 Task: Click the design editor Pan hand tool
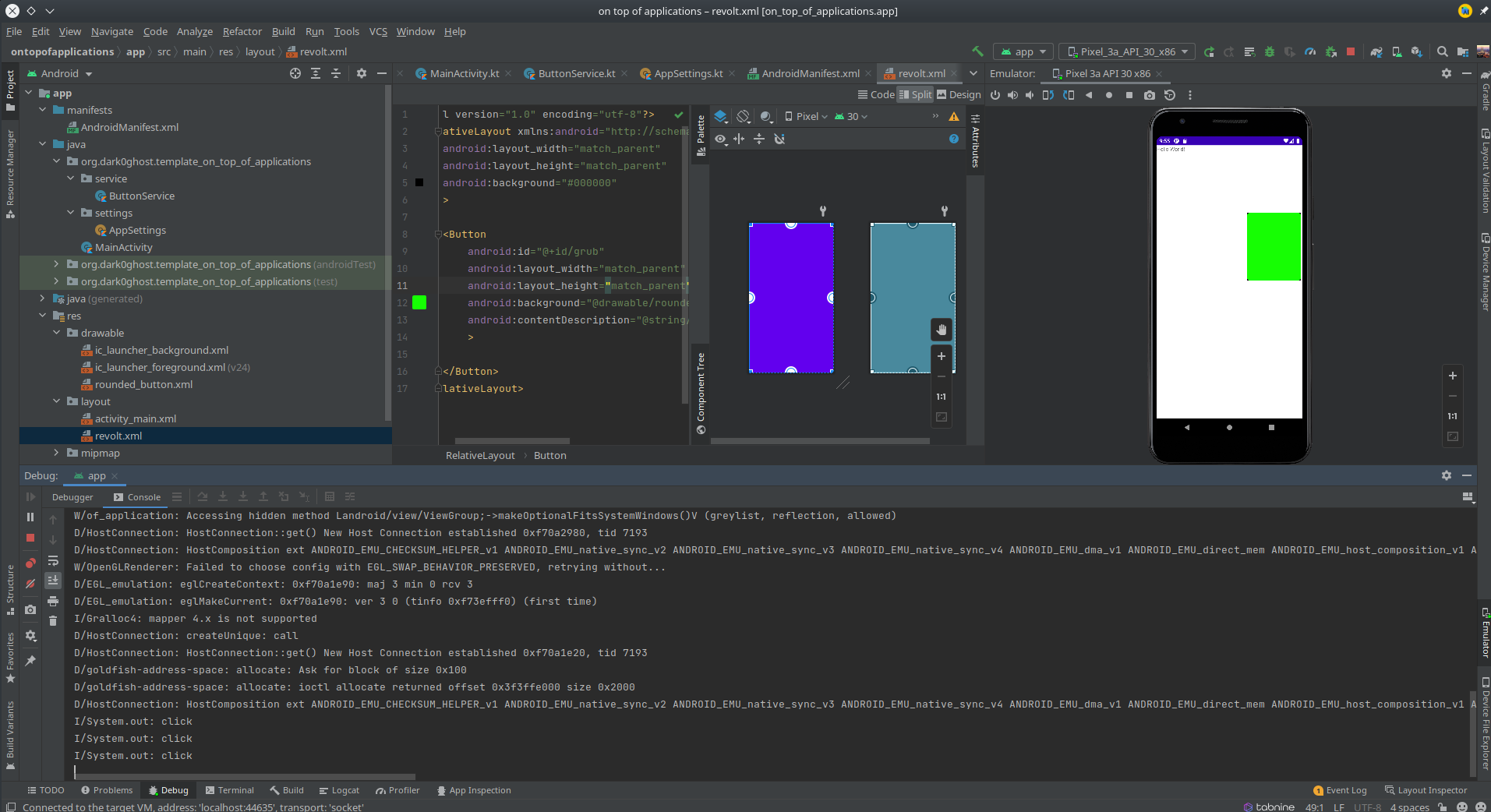[942, 330]
